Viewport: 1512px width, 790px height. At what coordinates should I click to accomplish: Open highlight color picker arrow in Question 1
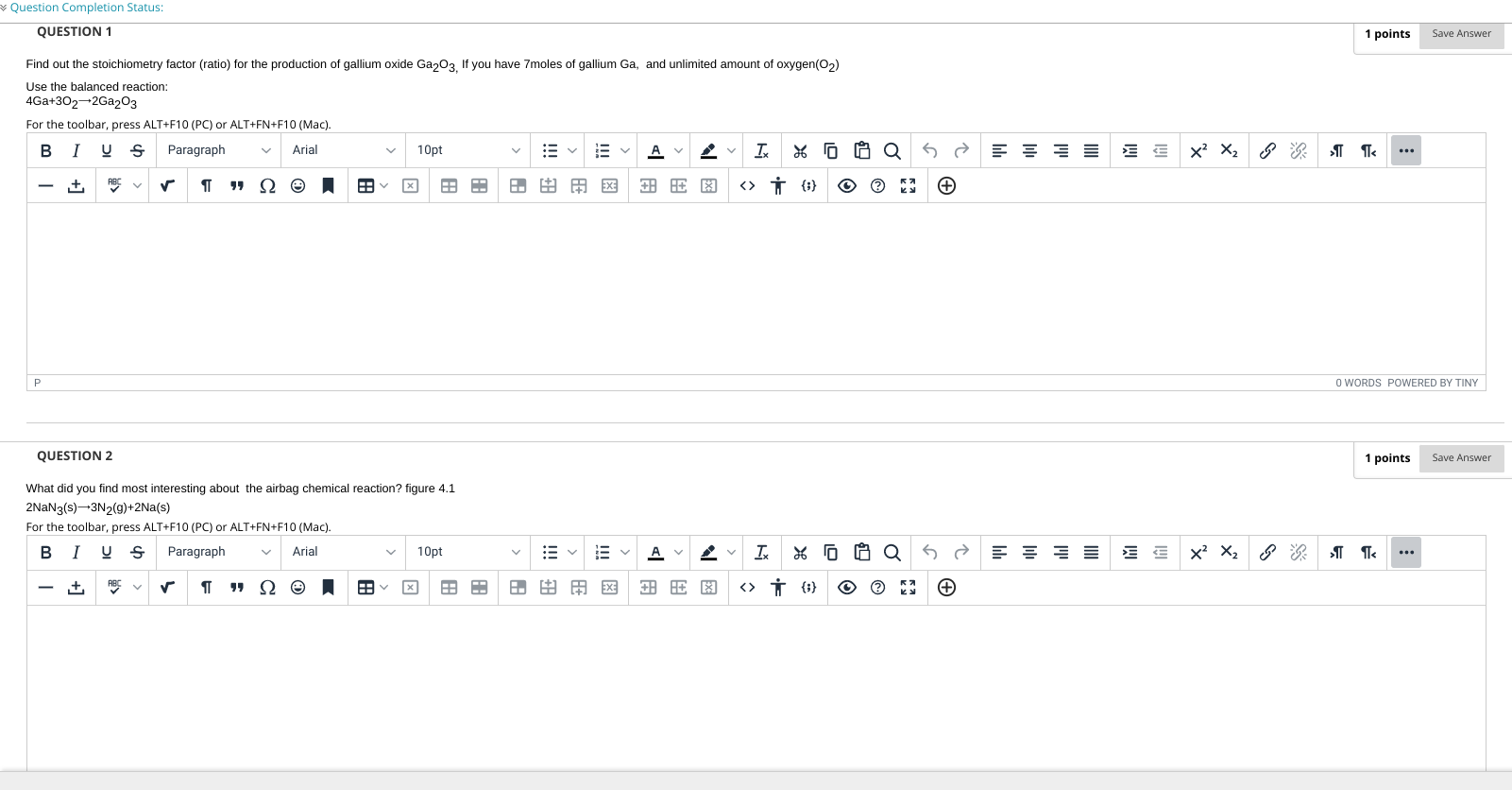(731, 150)
